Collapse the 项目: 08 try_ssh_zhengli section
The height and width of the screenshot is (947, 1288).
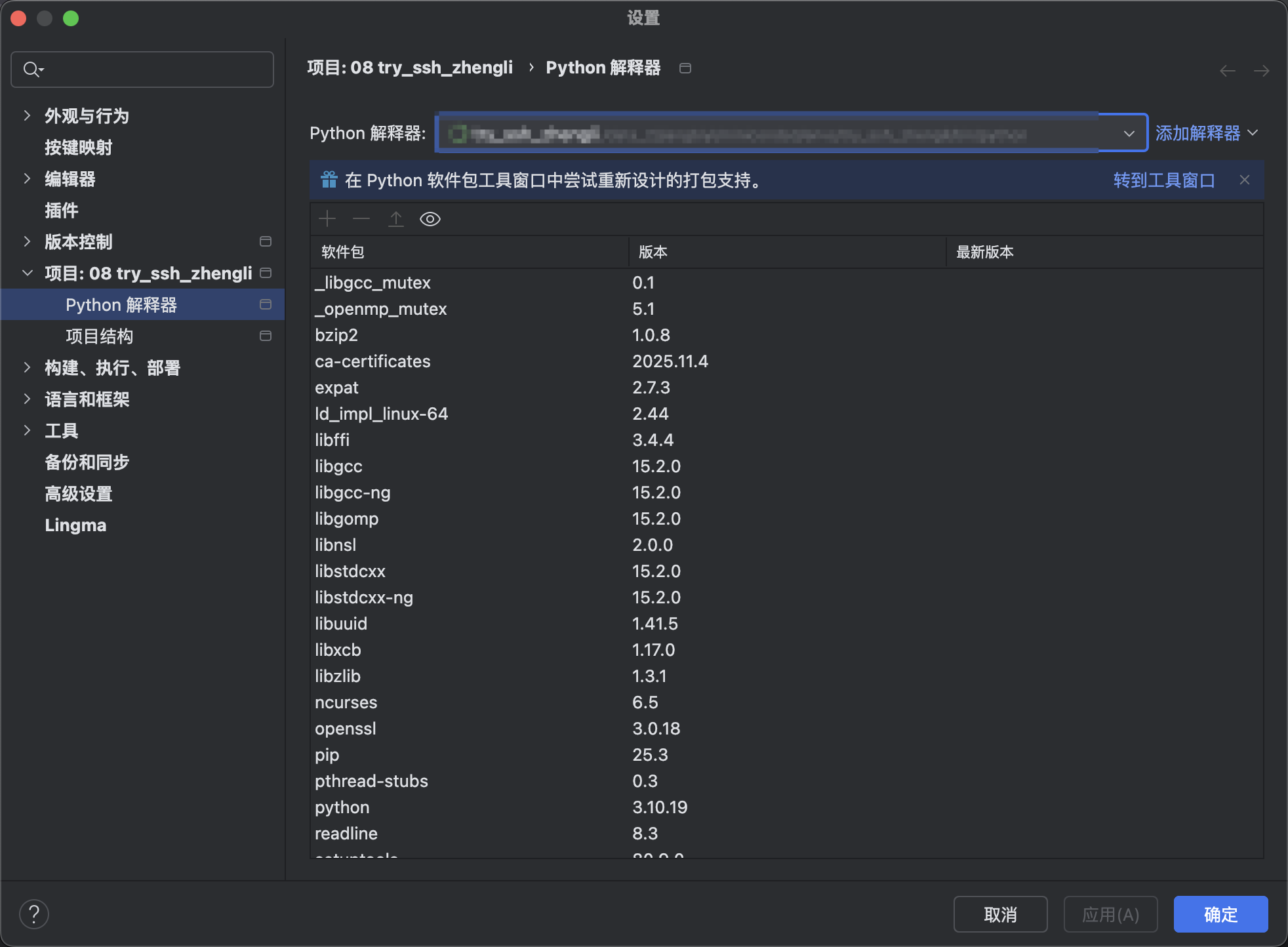27,273
